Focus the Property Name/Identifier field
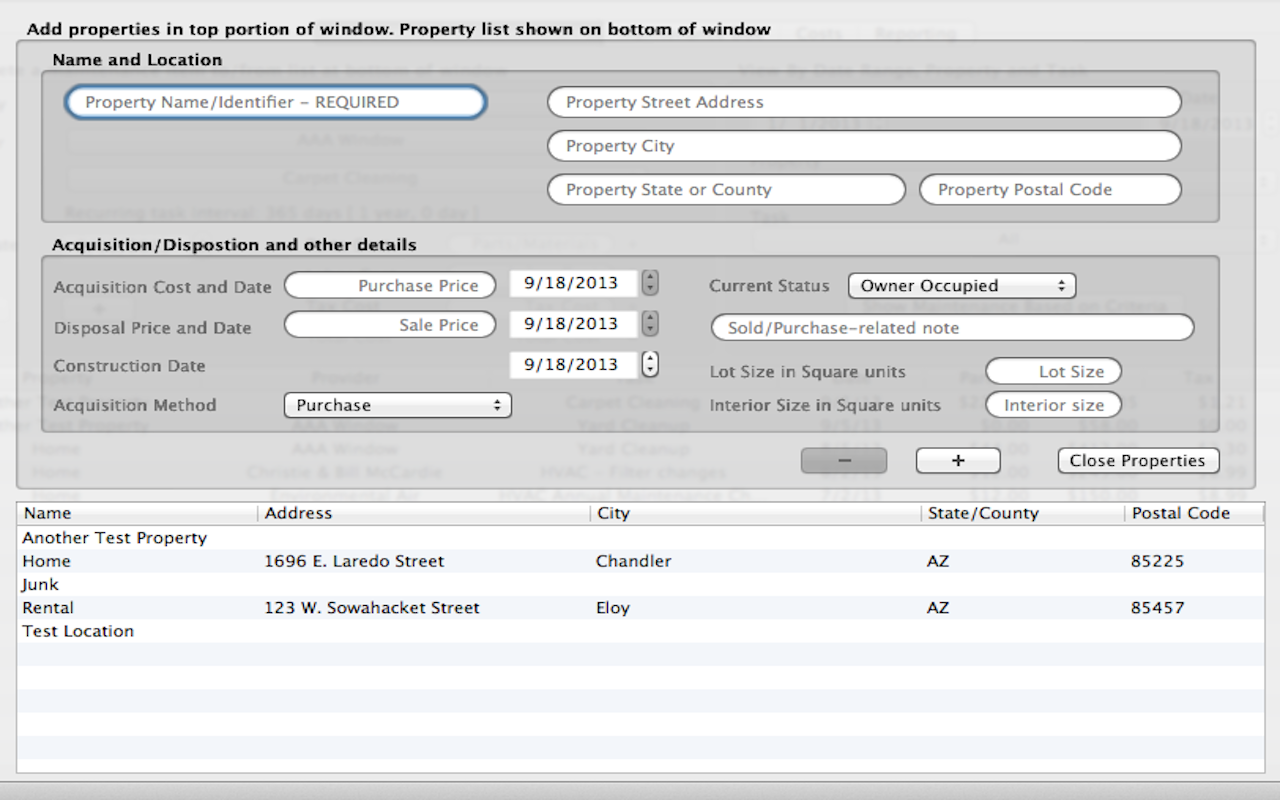This screenshot has height=800, width=1280. tap(276, 102)
